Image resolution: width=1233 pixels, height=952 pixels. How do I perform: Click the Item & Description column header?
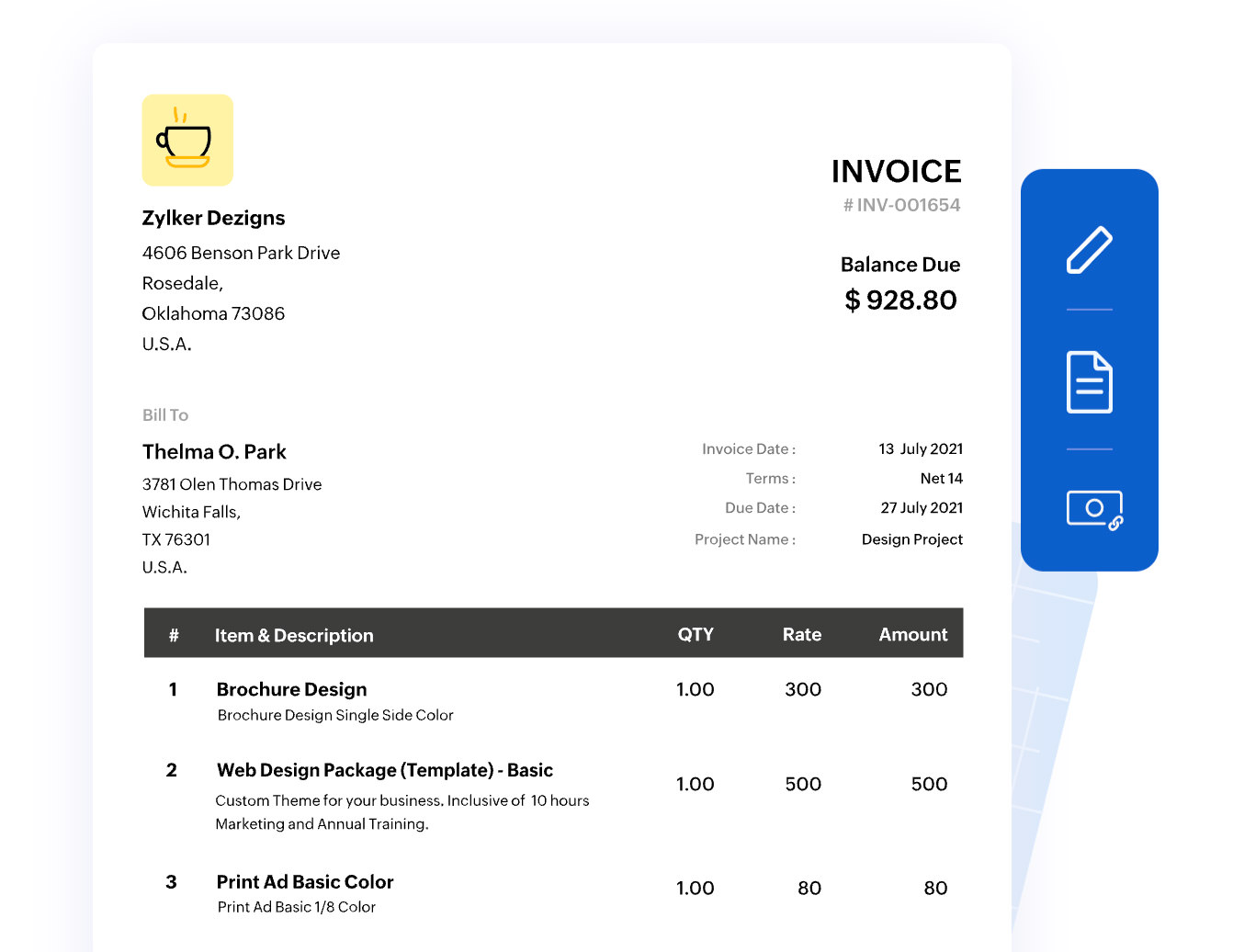[x=294, y=634]
